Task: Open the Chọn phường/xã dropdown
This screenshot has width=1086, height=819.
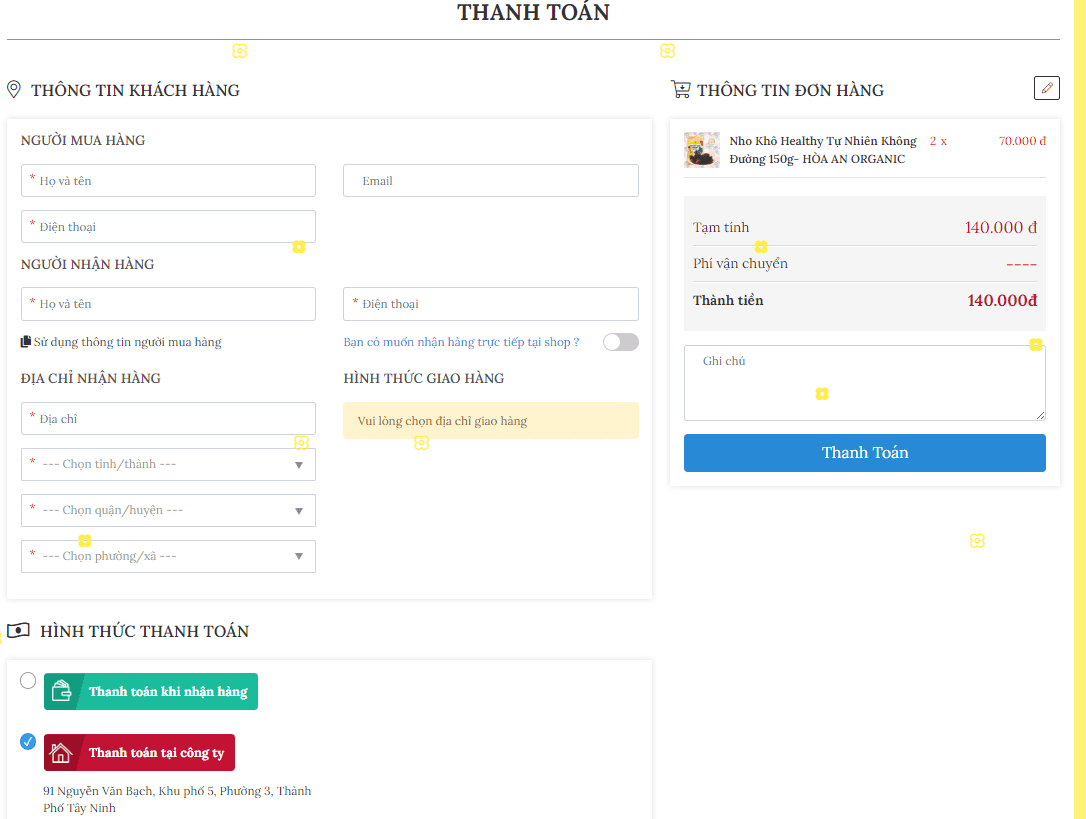Action: 168,556
